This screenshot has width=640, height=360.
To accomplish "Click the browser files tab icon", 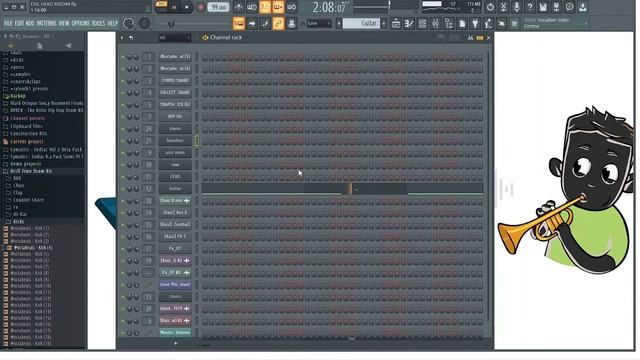I will 40,46.
